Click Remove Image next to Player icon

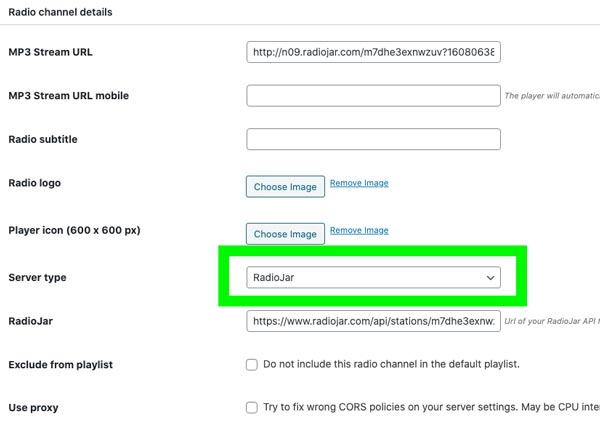point(359,230)
